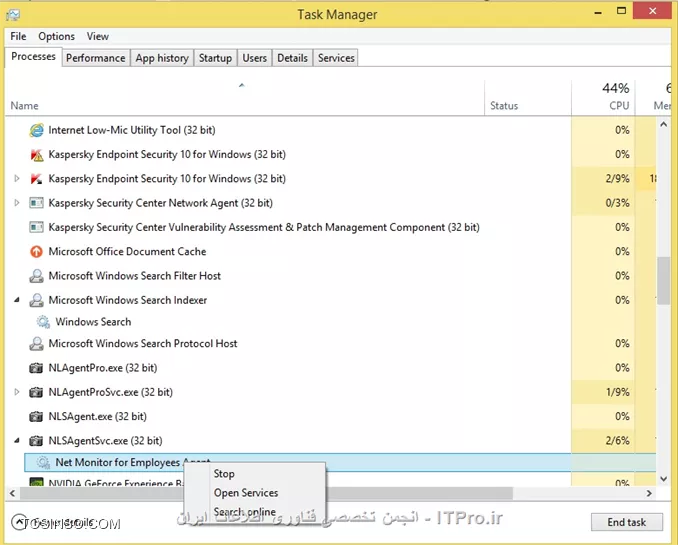
Task: Select the NLSAgent.exe (32 bit) row
Action: [x=331, y=417]
